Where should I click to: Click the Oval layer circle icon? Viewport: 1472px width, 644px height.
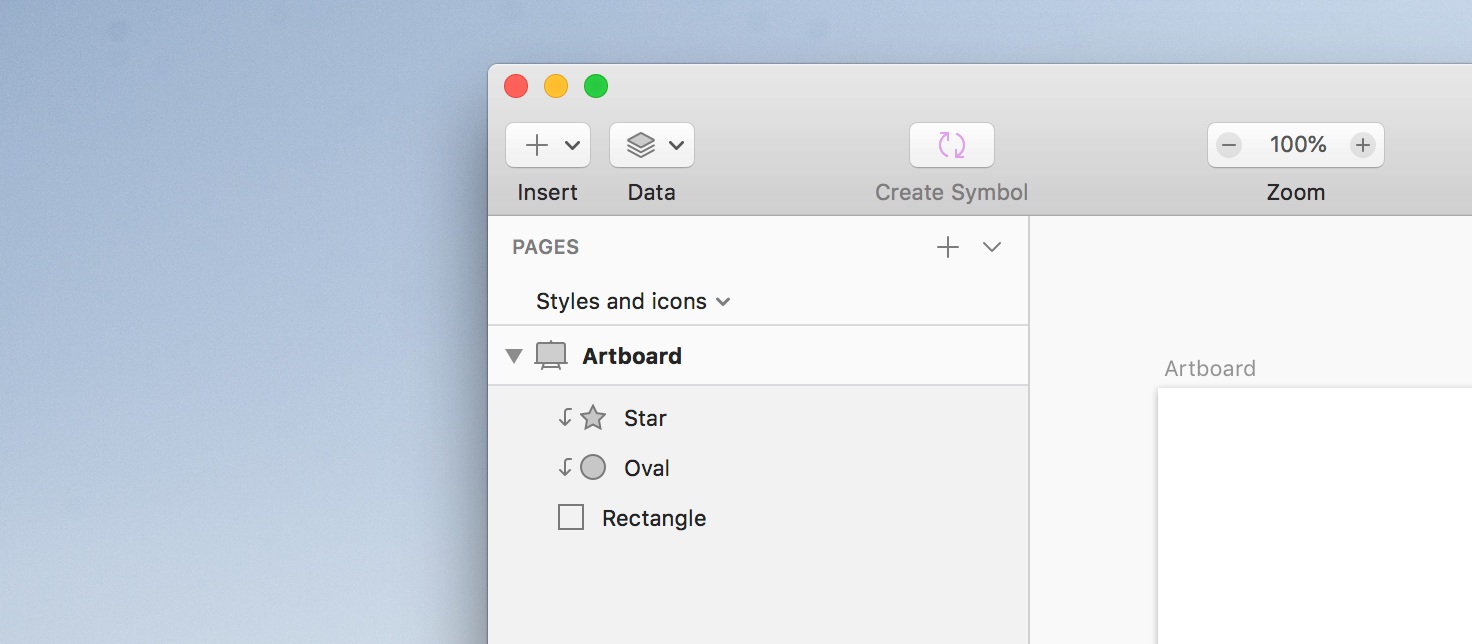click(593, 468)
